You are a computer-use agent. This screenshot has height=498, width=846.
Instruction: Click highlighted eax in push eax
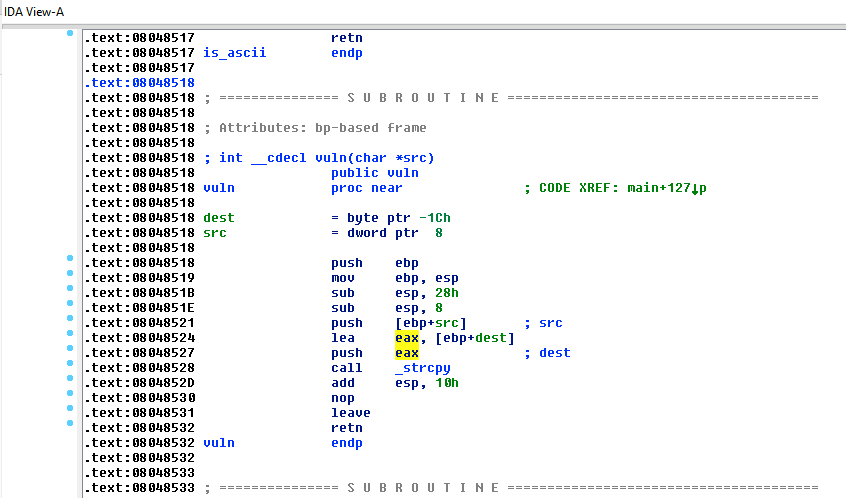(407, 353)
